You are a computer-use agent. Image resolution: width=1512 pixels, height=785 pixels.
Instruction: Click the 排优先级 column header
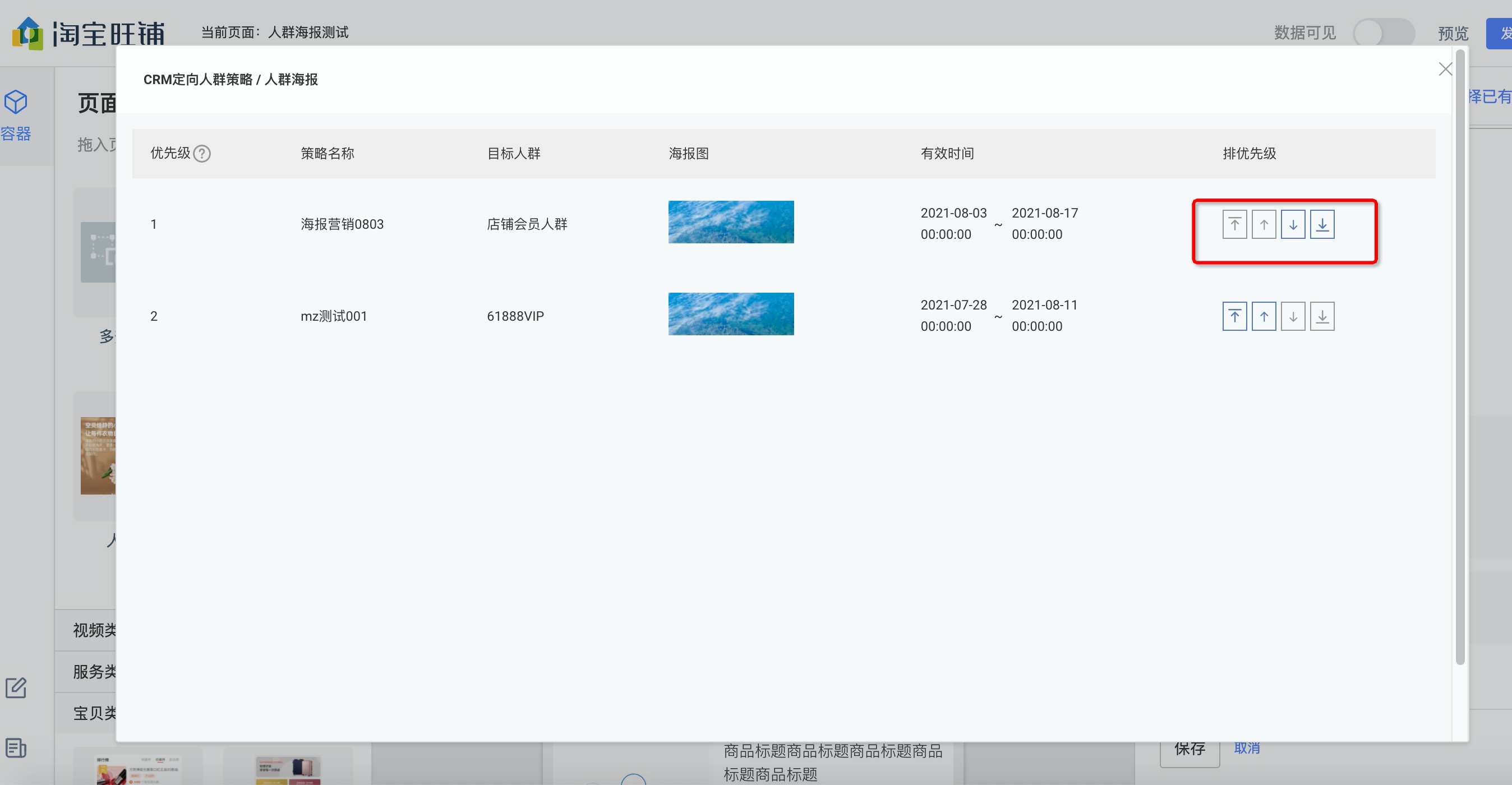point(1249,153)
